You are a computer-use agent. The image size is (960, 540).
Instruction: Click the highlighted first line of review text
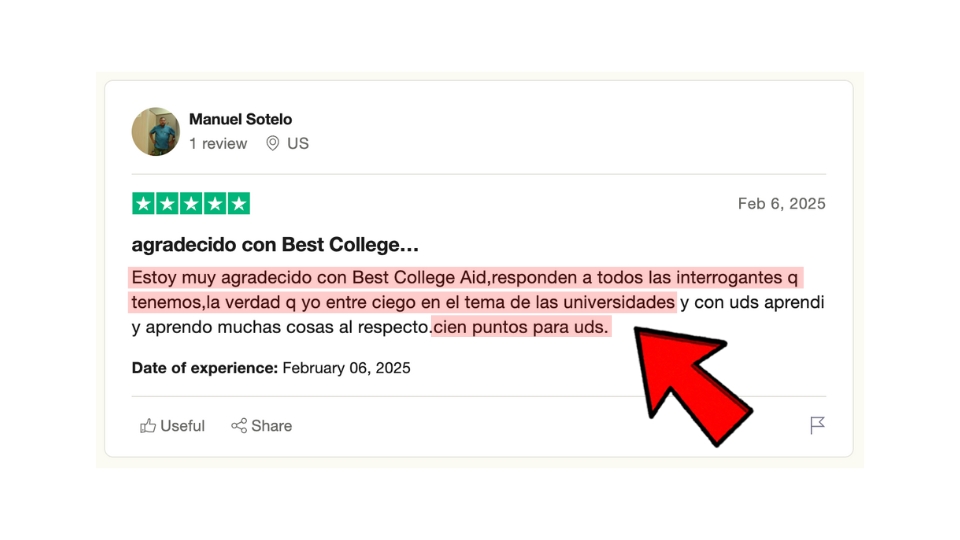[x=465, y=277]
